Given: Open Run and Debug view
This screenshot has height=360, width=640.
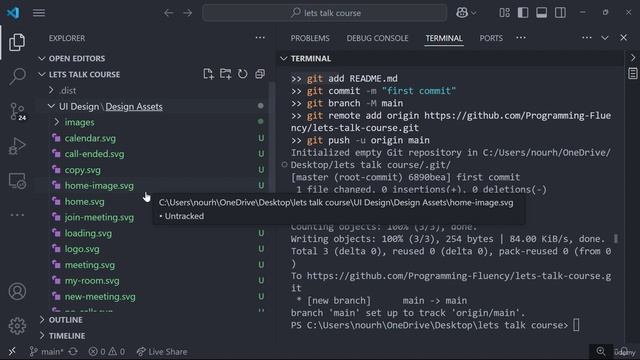Looking at the screenshot, I should [17, 146].
